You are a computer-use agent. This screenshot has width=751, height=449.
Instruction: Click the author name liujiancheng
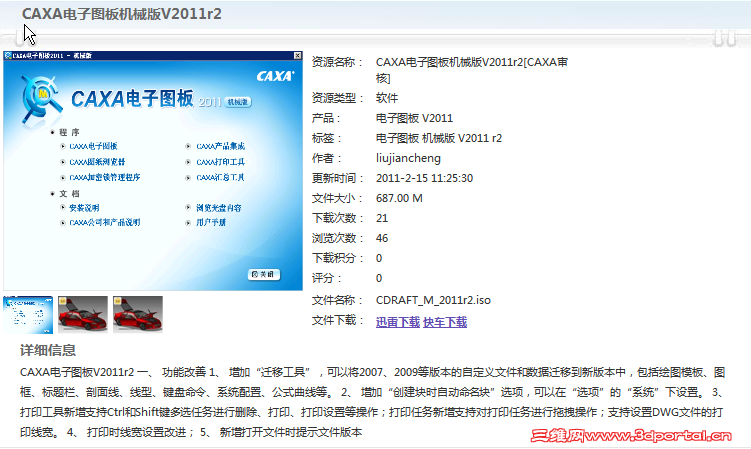tap(408, 158)
